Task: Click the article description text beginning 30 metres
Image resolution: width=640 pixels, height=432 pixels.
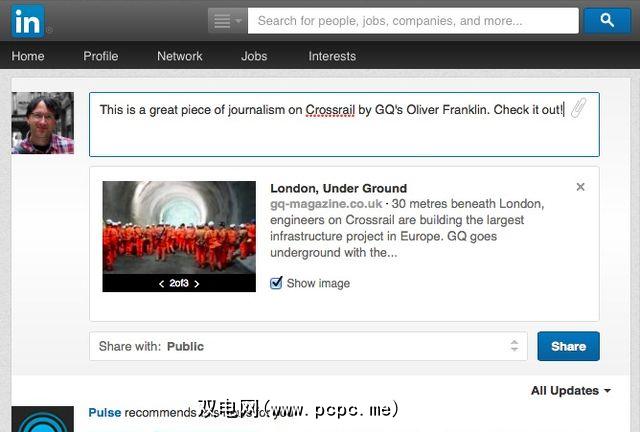Action: [407, 228]
